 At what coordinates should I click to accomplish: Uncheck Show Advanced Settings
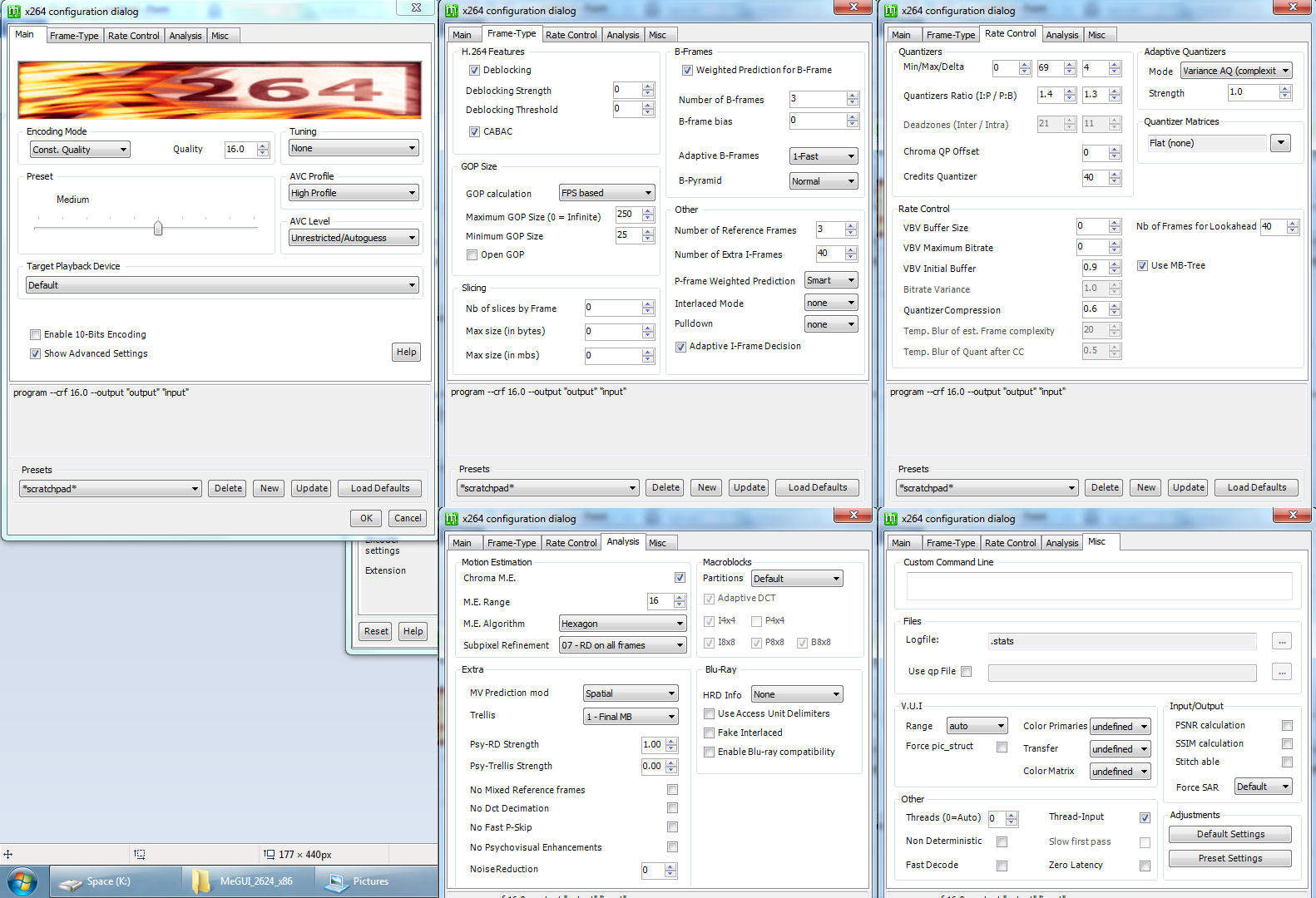(x=35, y=354)
